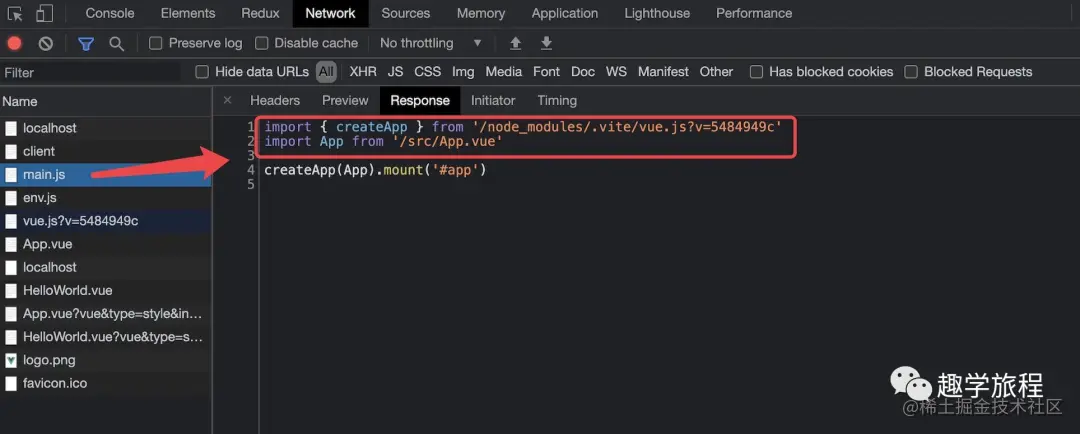The height and width of the screenshot is (434, 1080).
Task: Export HAR file with download arrow
Action: (x=546, y=43)
